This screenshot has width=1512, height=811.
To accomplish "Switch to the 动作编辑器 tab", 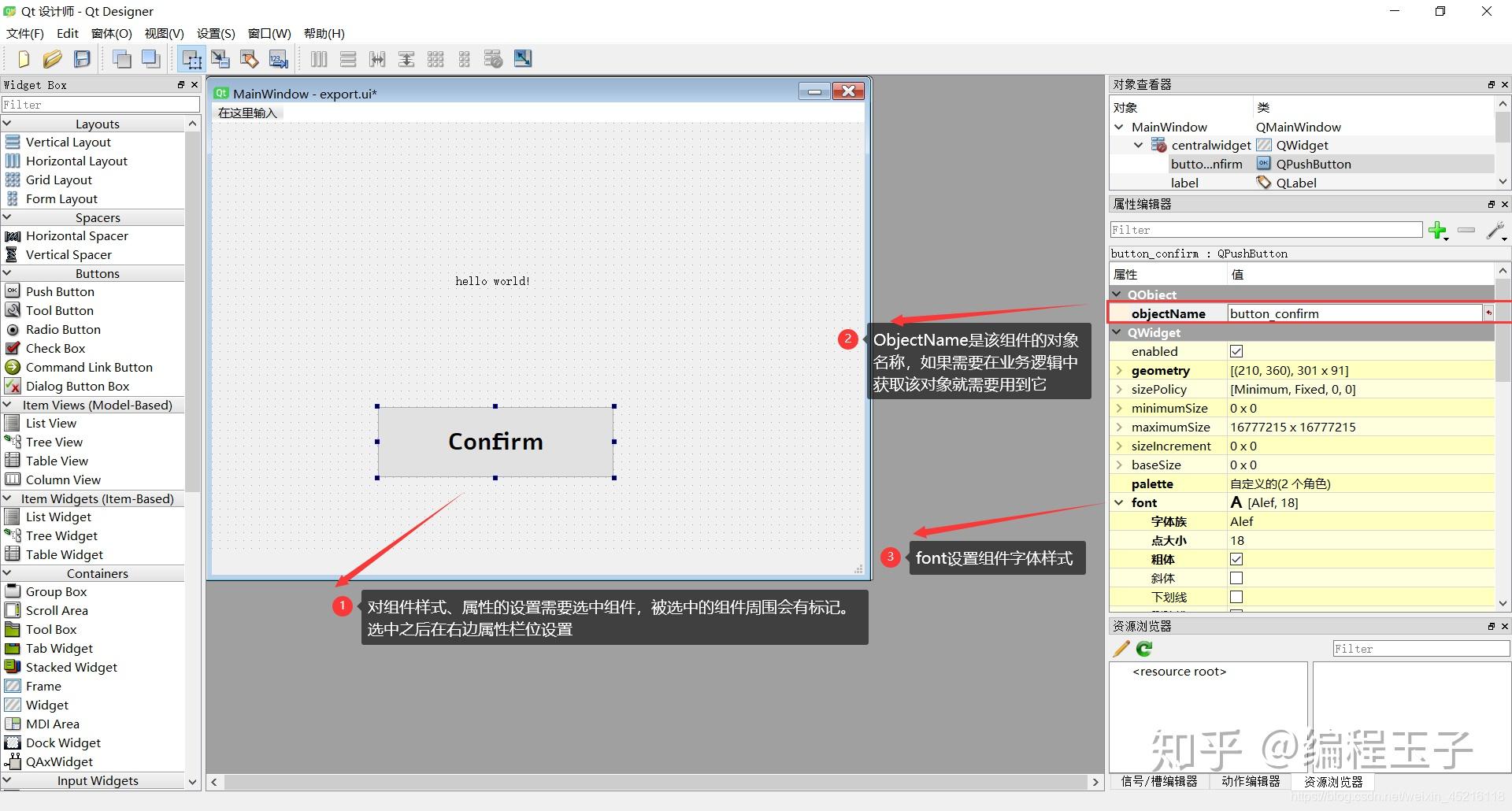I will point(1251,781).
